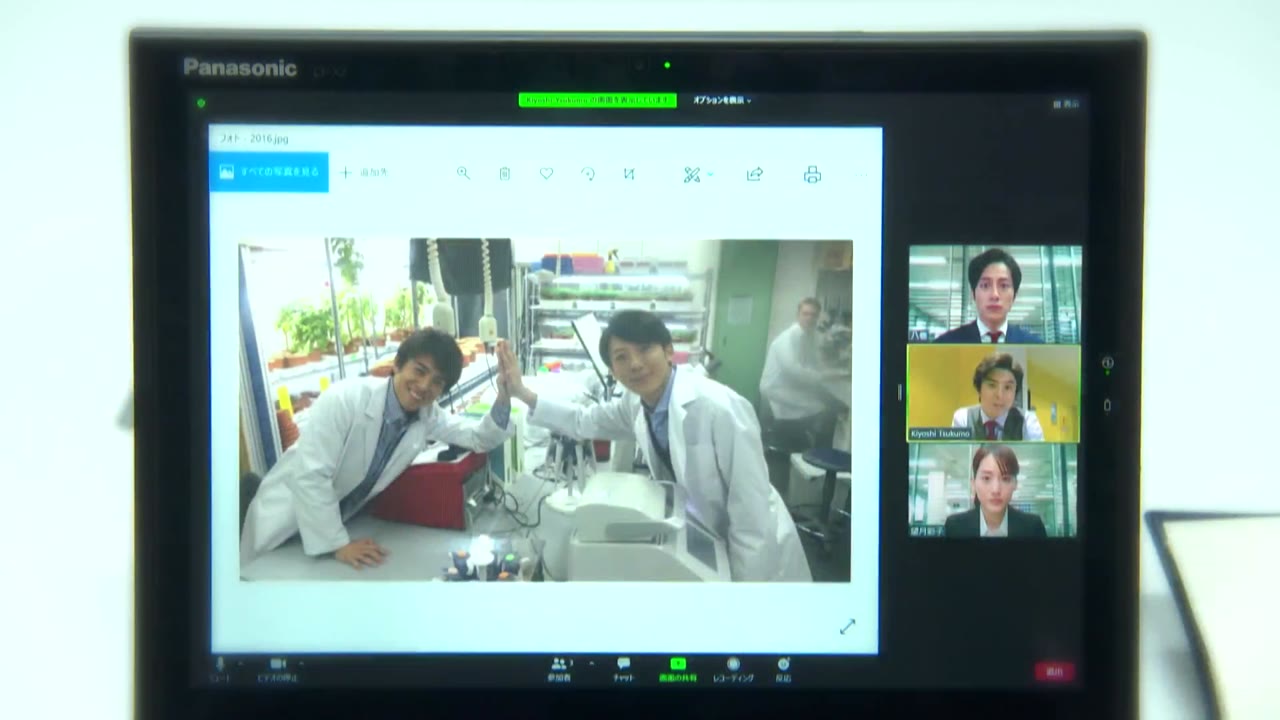The image size is (1280, 720).
Task: Click the blue See all photos button
Action: tap(269, 172)
